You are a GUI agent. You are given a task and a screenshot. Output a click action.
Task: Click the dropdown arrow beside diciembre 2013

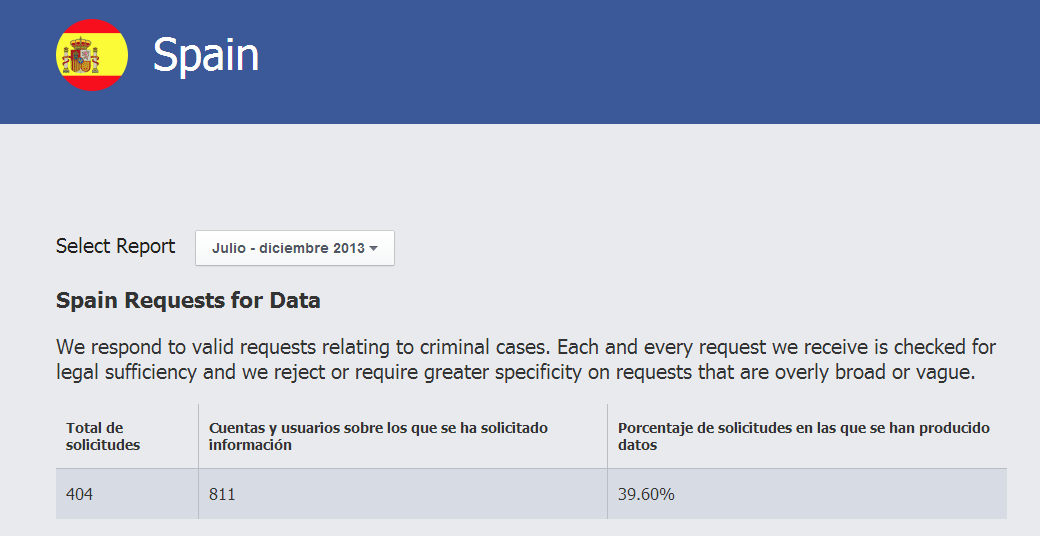click(373, 249)
